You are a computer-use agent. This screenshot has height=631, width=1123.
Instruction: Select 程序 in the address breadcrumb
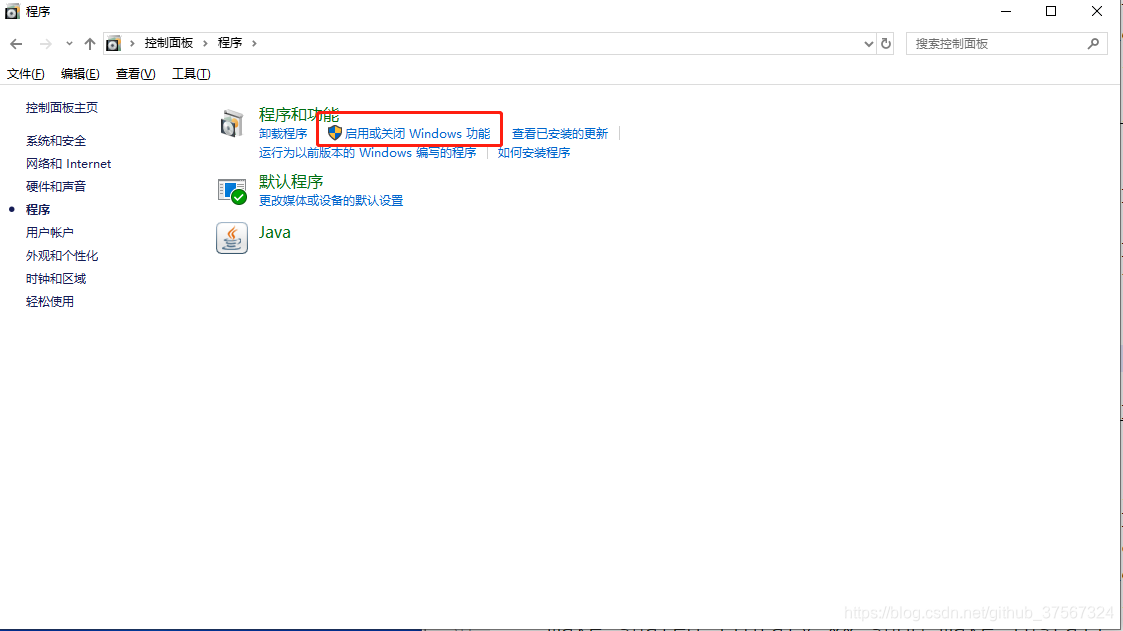point(230,43)
